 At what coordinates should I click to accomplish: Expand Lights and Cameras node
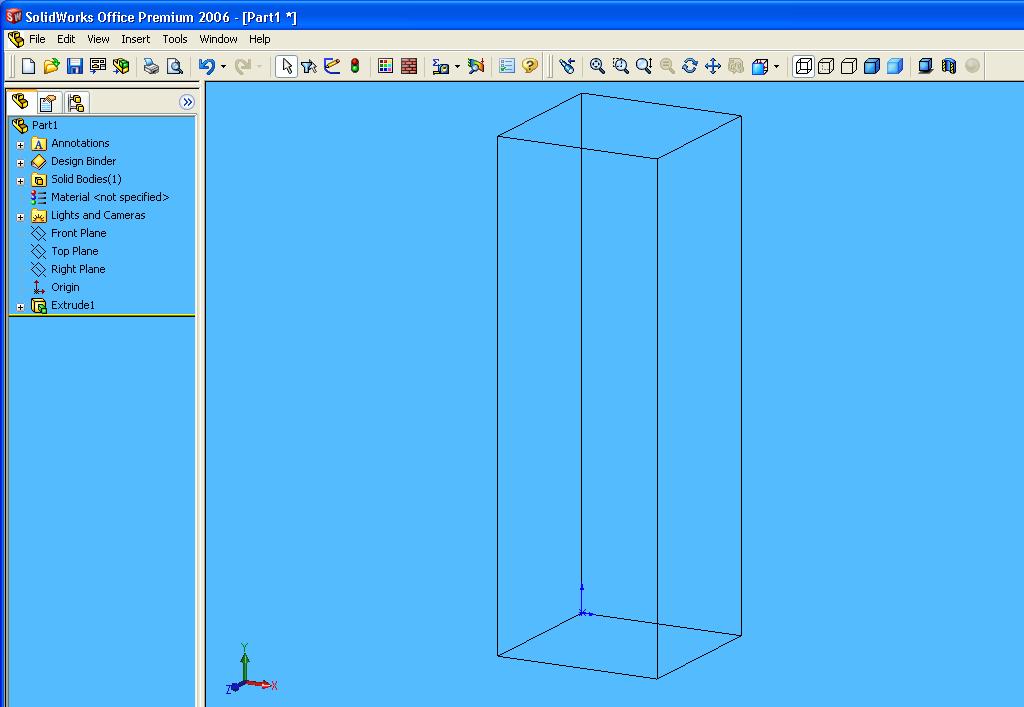tap(20, 217)
